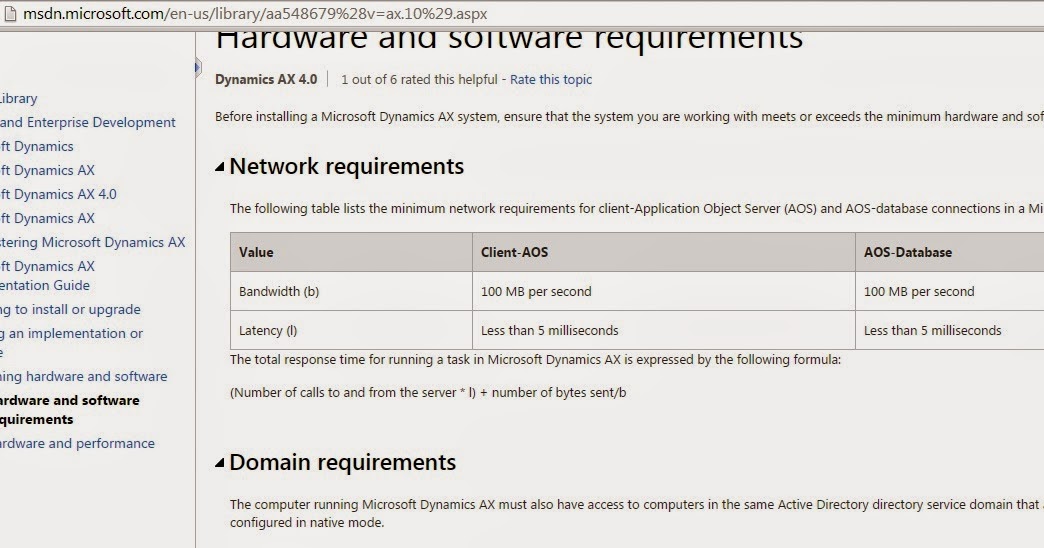Click the Network requirements heading text
This screenshot has height=548, width=1044.
pyautogui.click(x=346, y=166)
